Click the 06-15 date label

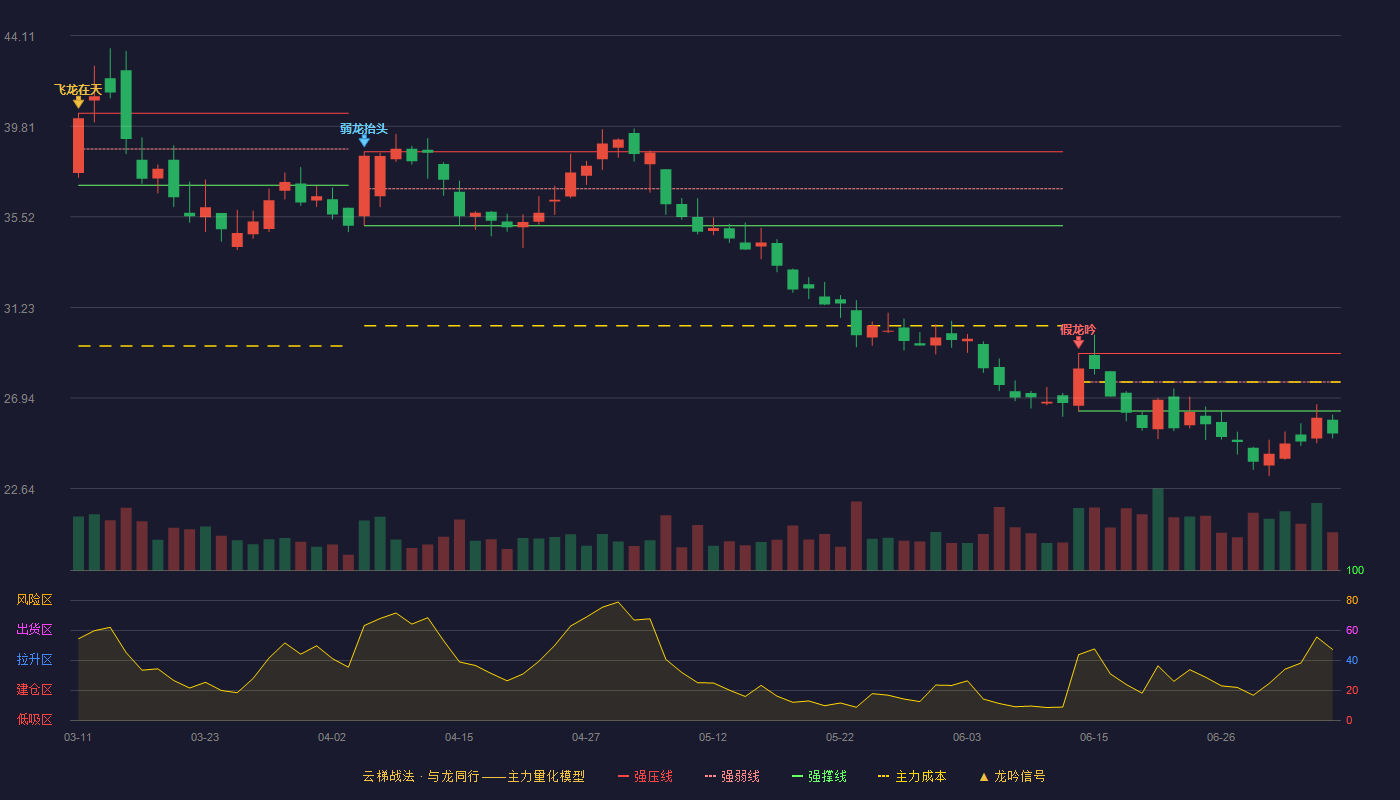pos(1094,737)
